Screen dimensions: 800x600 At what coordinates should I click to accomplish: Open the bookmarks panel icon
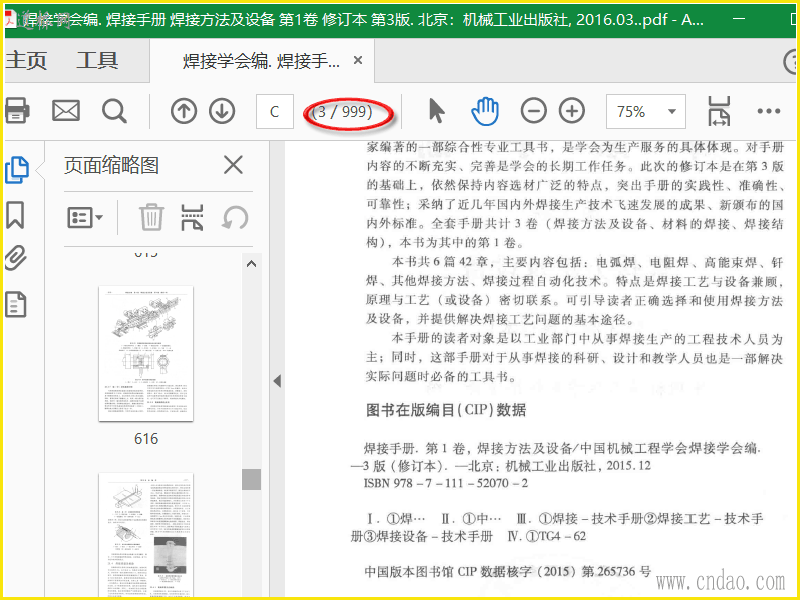(x=15, y=215)
